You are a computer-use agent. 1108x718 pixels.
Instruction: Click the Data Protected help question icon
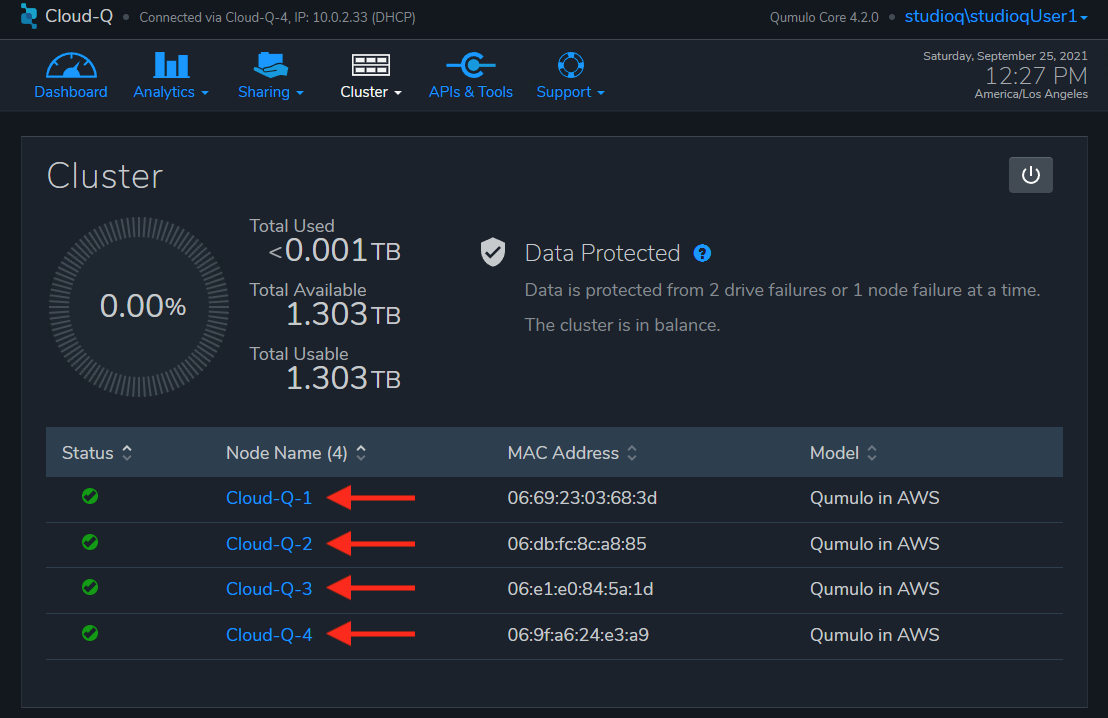(702, 253)
